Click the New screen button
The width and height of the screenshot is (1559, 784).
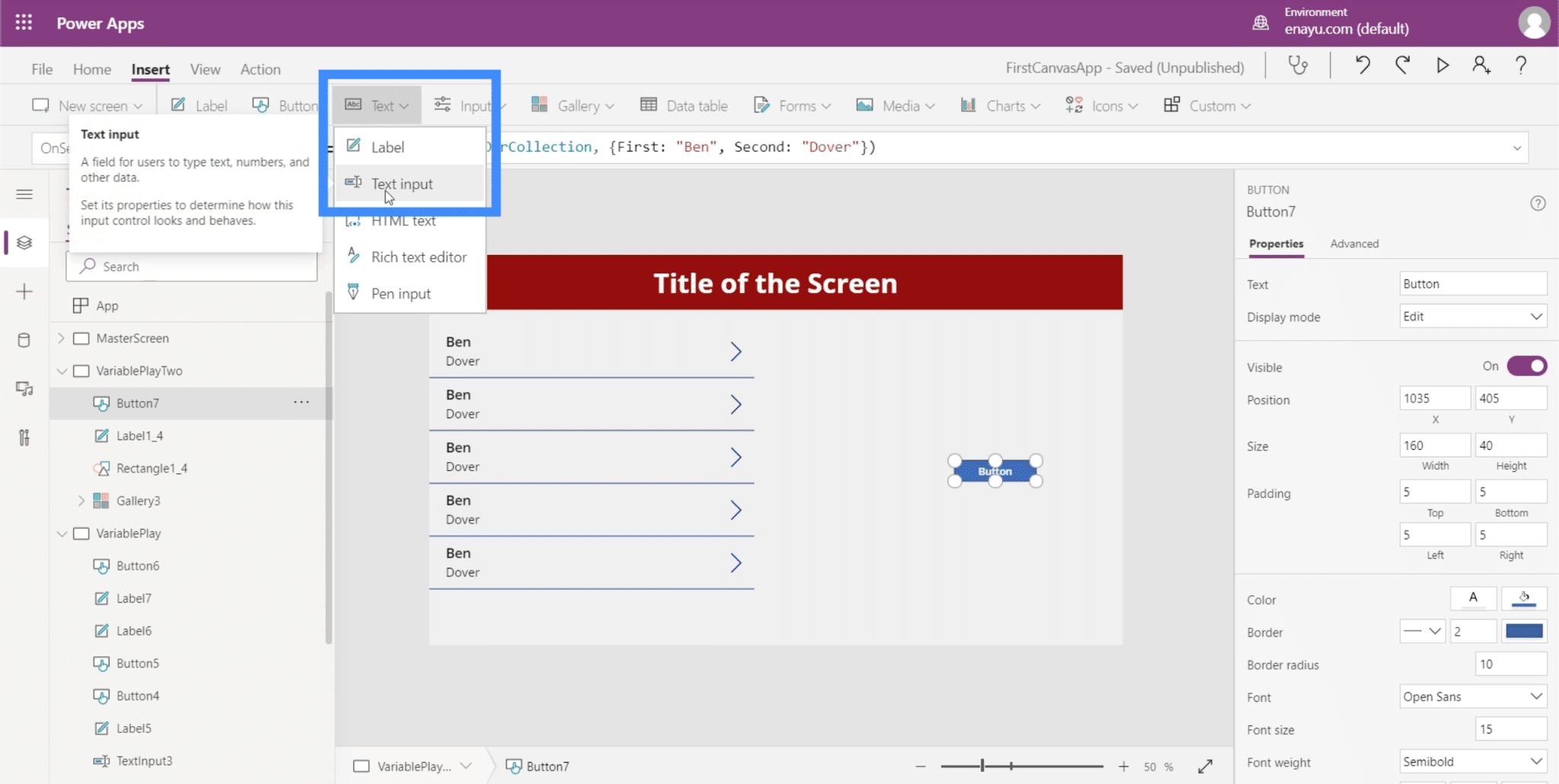[x=87, y=106]
